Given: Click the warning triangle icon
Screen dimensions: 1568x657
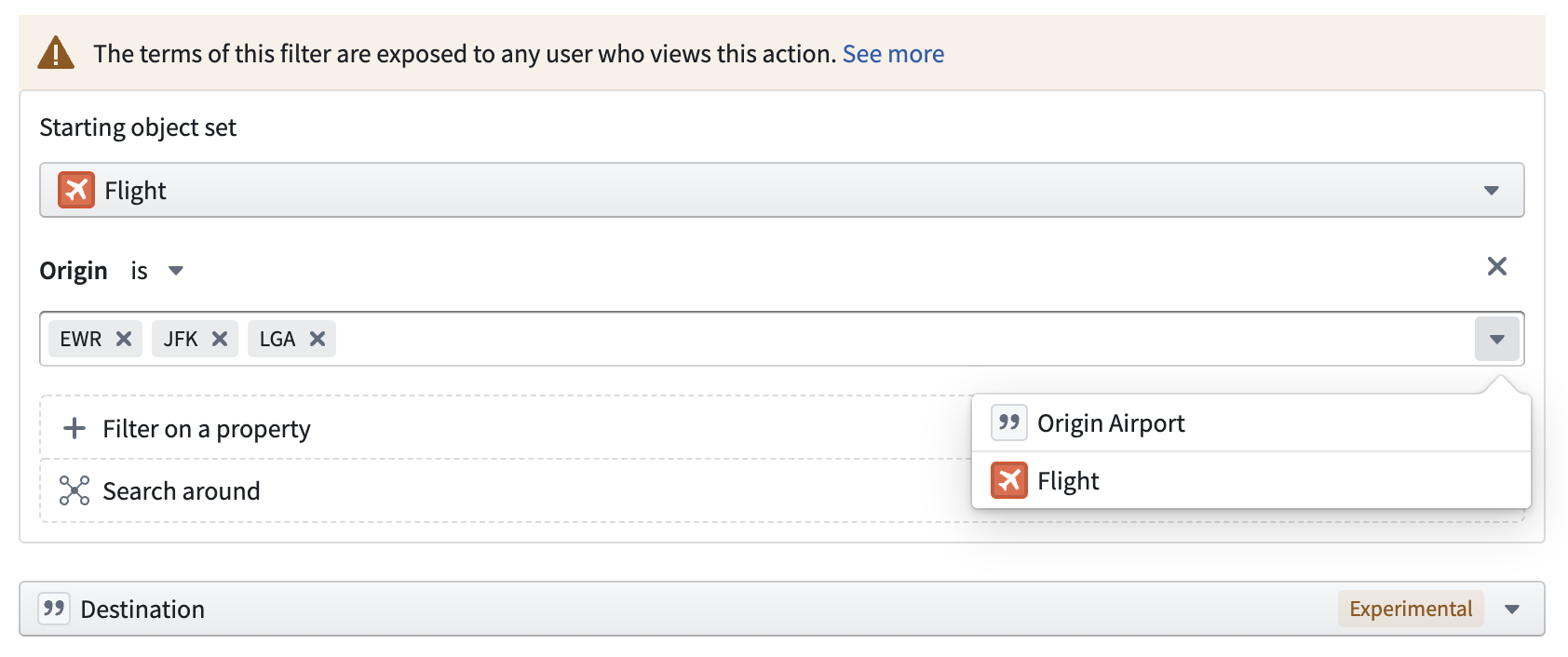Looking at the screenshot, I should coord(56,53).
